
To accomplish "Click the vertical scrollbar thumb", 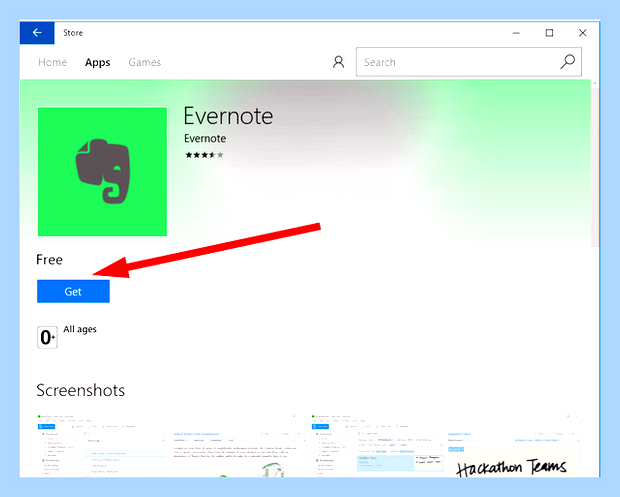I will tap(595, 166).
